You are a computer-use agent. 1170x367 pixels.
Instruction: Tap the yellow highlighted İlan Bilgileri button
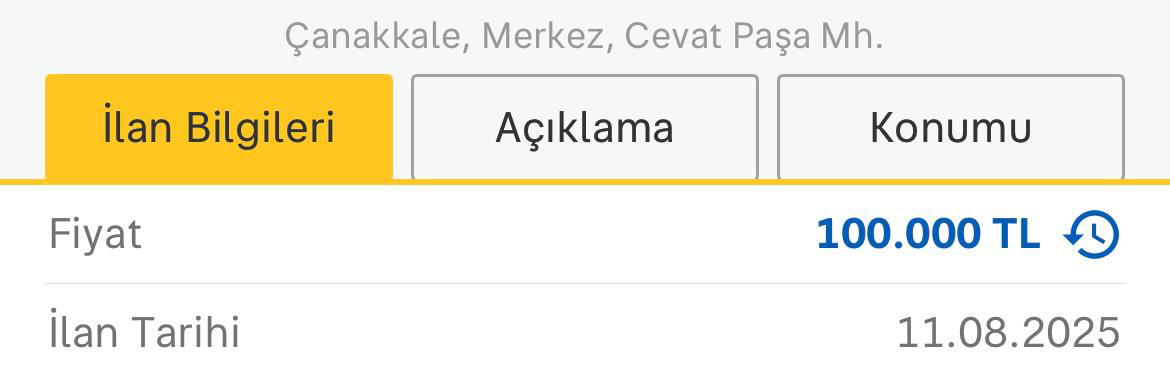tap(219, 128)
